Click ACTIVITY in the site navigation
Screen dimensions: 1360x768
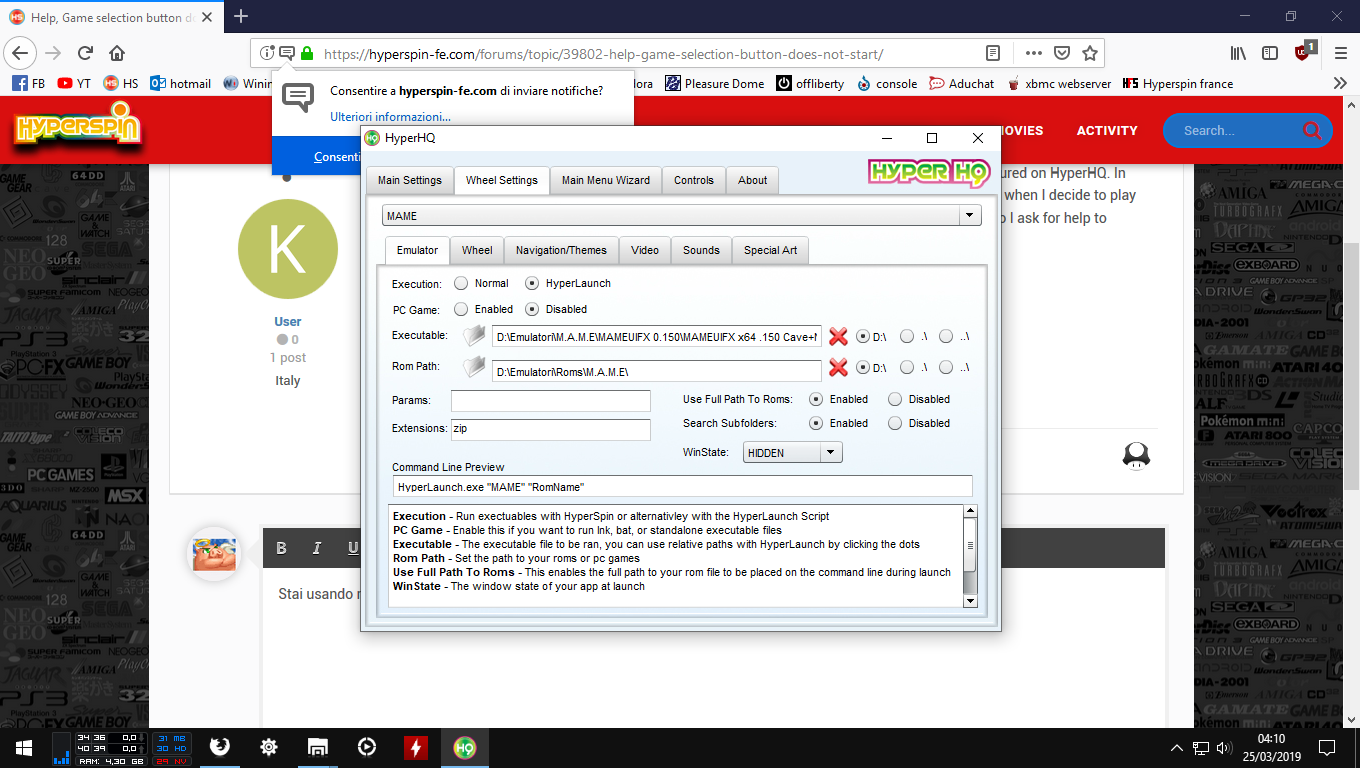tap(1106, 130)
